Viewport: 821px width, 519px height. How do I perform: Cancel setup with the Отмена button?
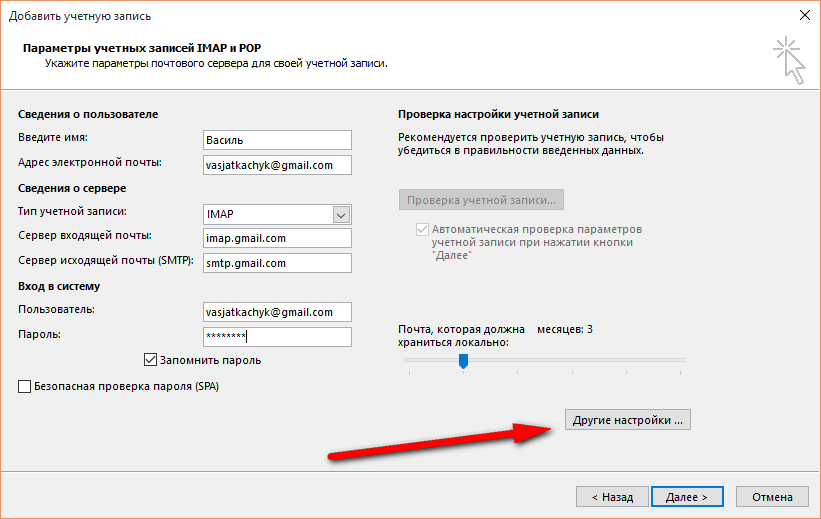pyautogui.click(x=772, y=496)
